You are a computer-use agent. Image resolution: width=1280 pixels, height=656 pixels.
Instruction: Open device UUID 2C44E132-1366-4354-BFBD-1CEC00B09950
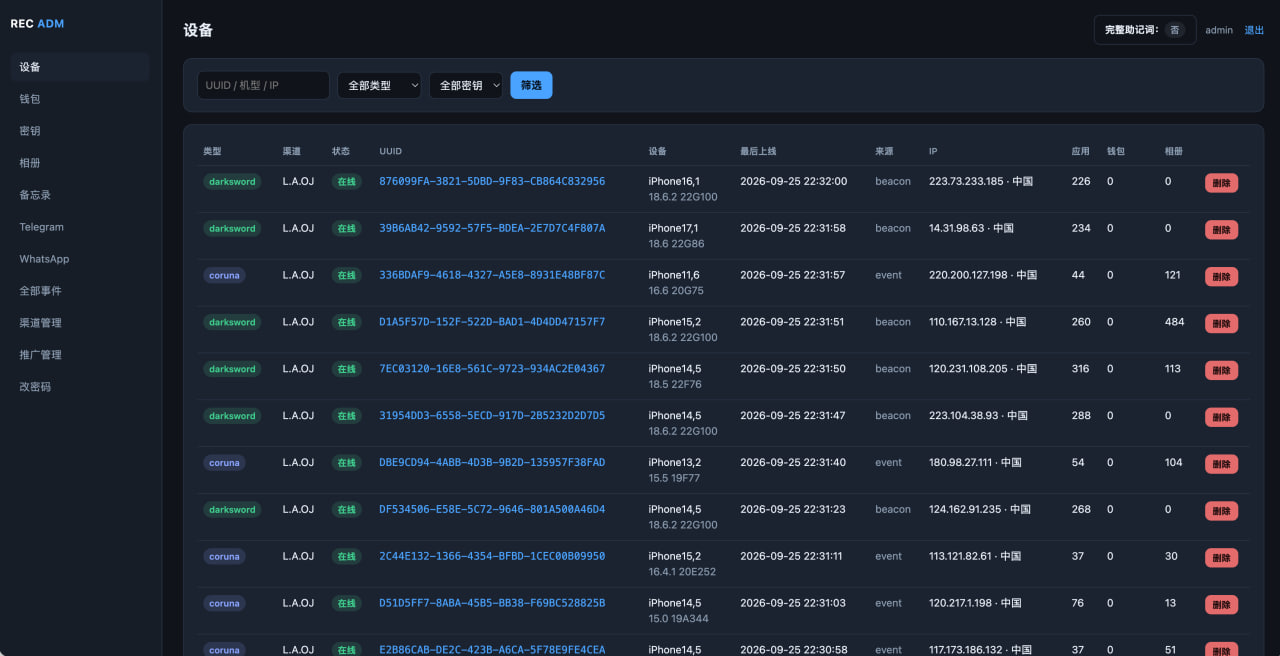pos(492,556)
